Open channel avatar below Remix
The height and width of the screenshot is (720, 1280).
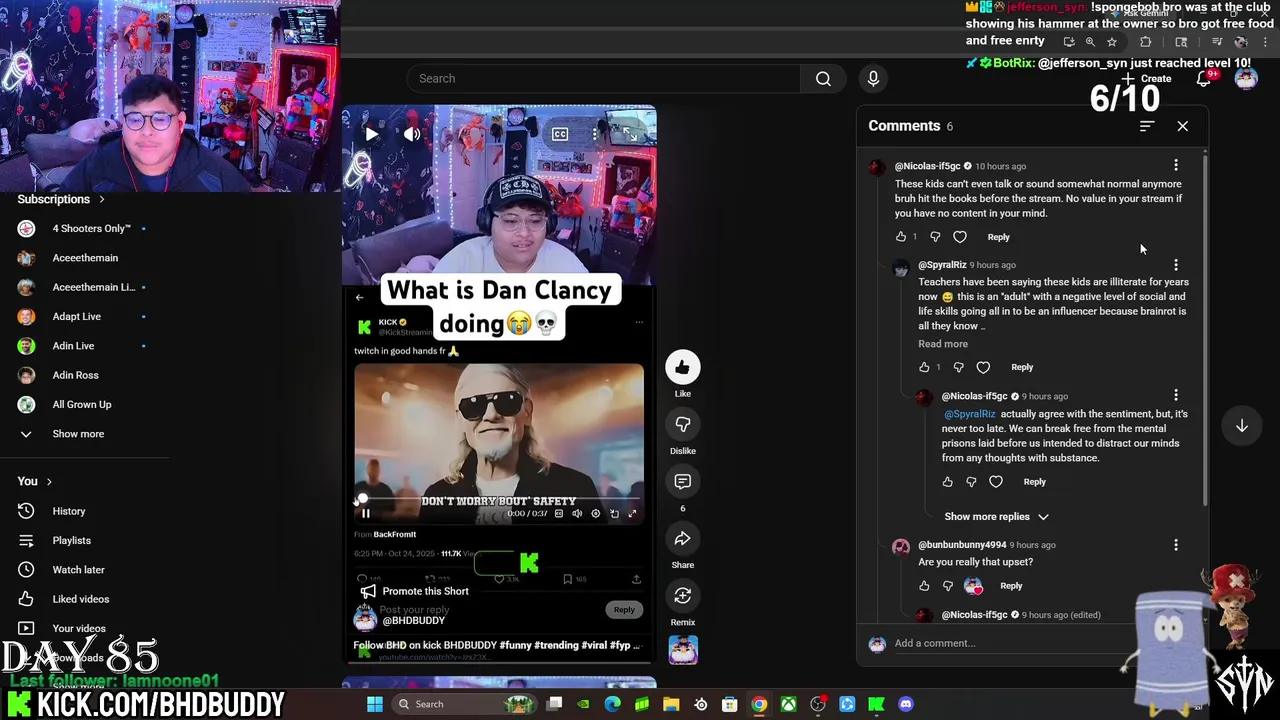(x=683, y=650)
